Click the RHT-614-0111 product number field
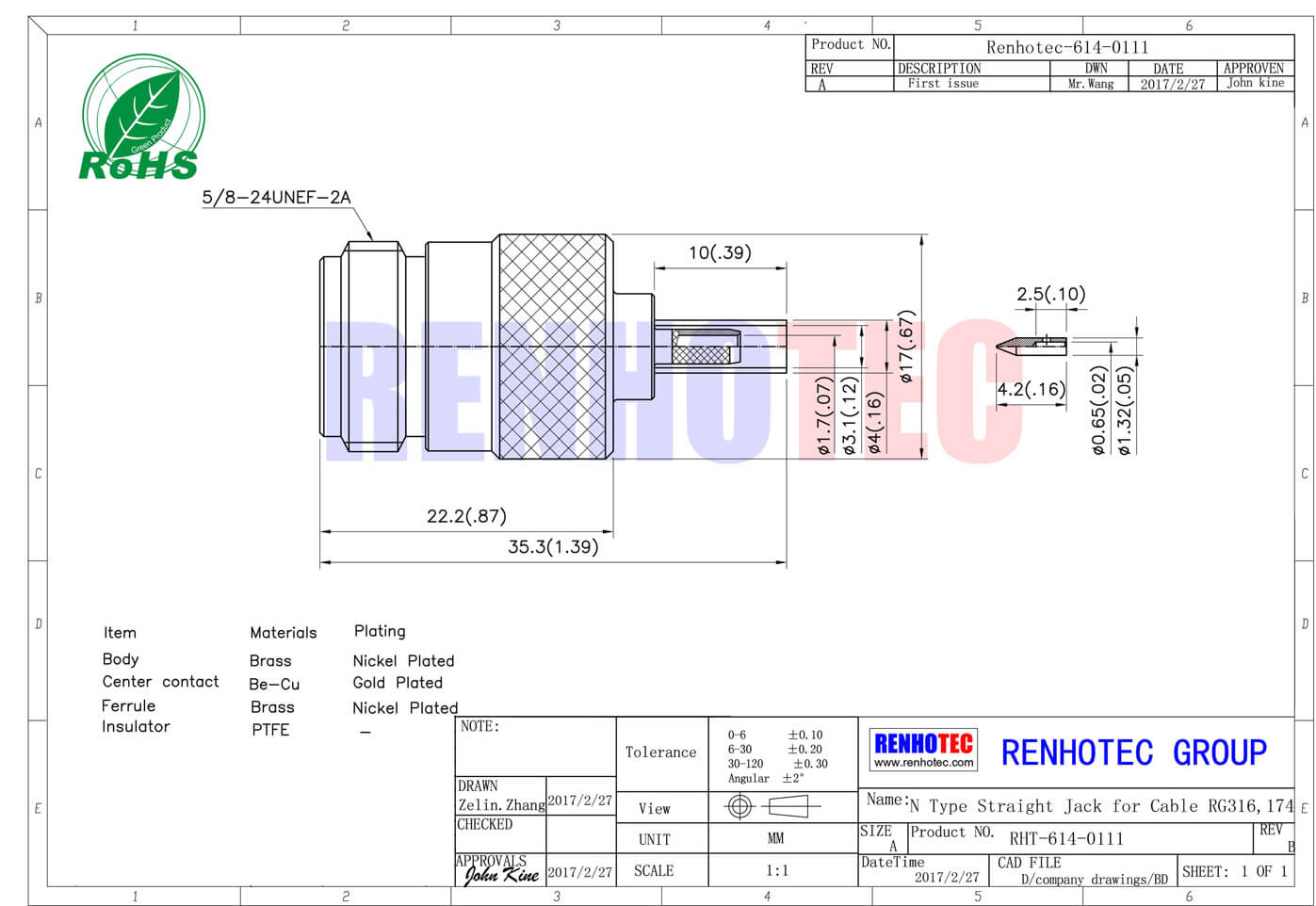This screenshot has width=1316, height=906. pyautogui.click(x=1065, y=838)
